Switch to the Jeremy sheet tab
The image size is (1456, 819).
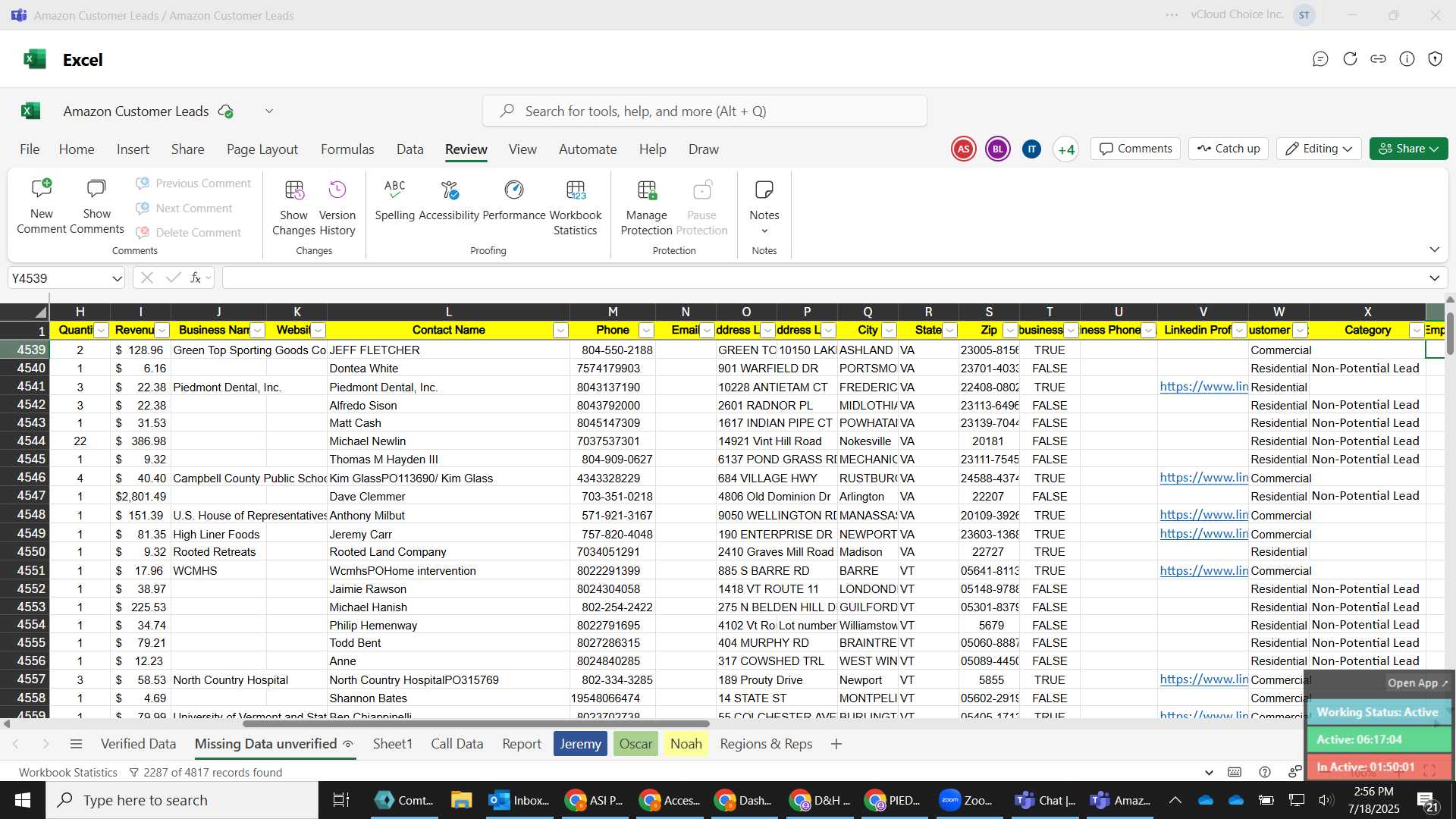[x=580, y=744]
